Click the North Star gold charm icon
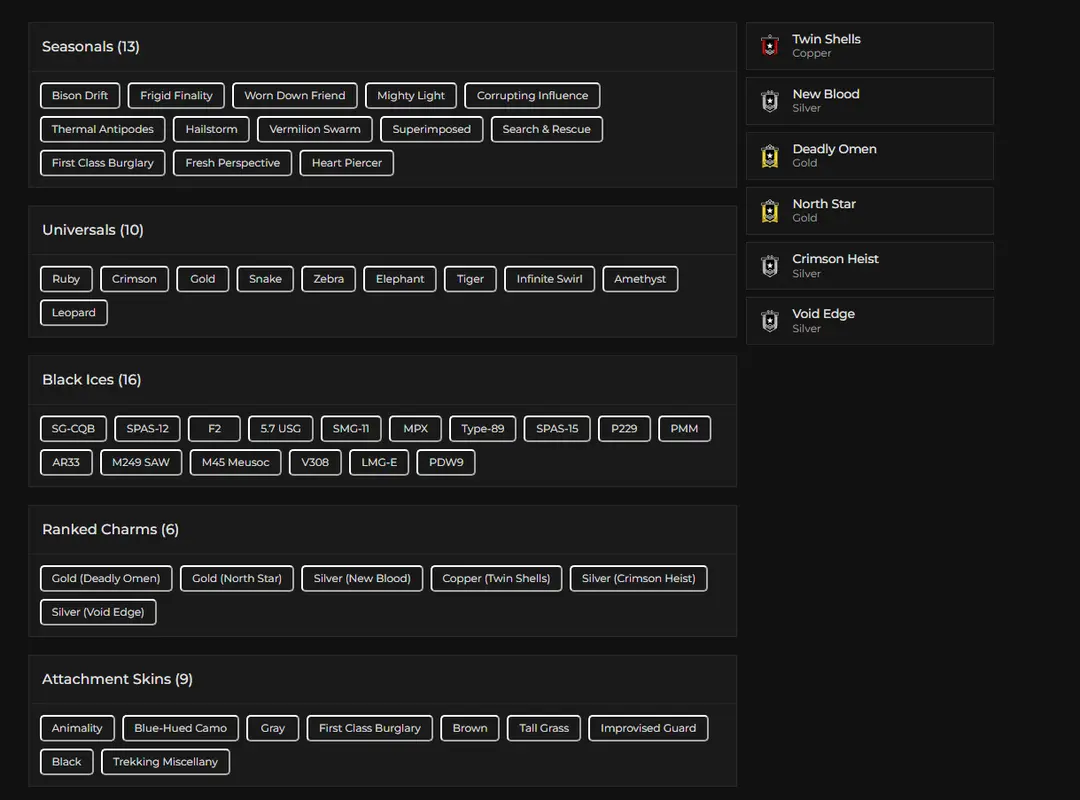This screenshot has width=1080, height=800. (769, 211)
